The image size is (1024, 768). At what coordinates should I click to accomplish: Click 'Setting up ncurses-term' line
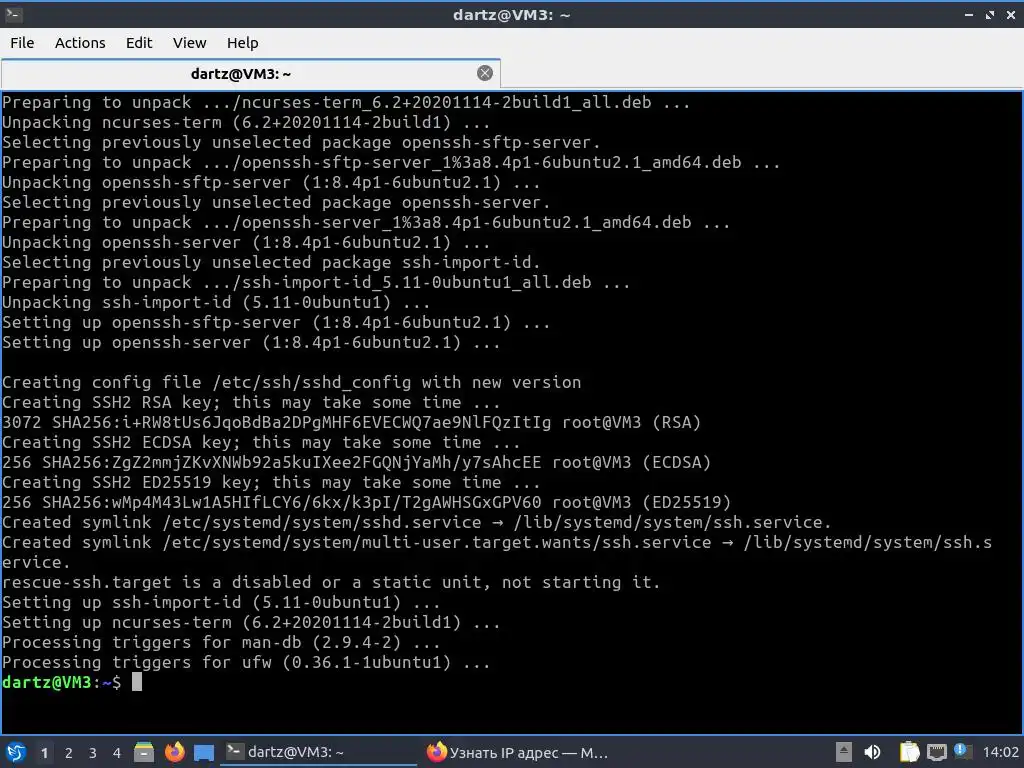[251, 622]
